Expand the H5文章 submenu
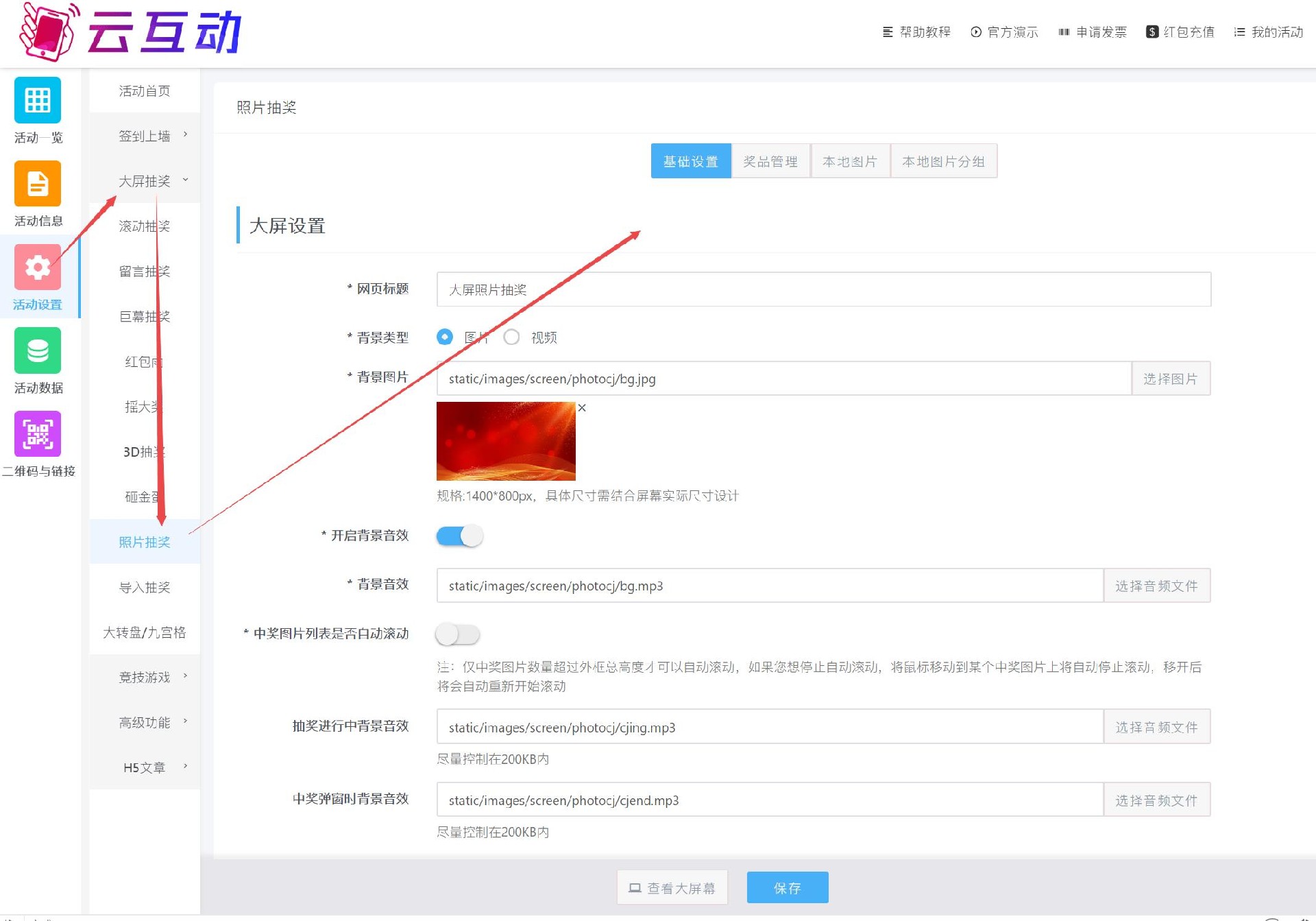Screen dimensions: 1316x921 click(145, 767)
